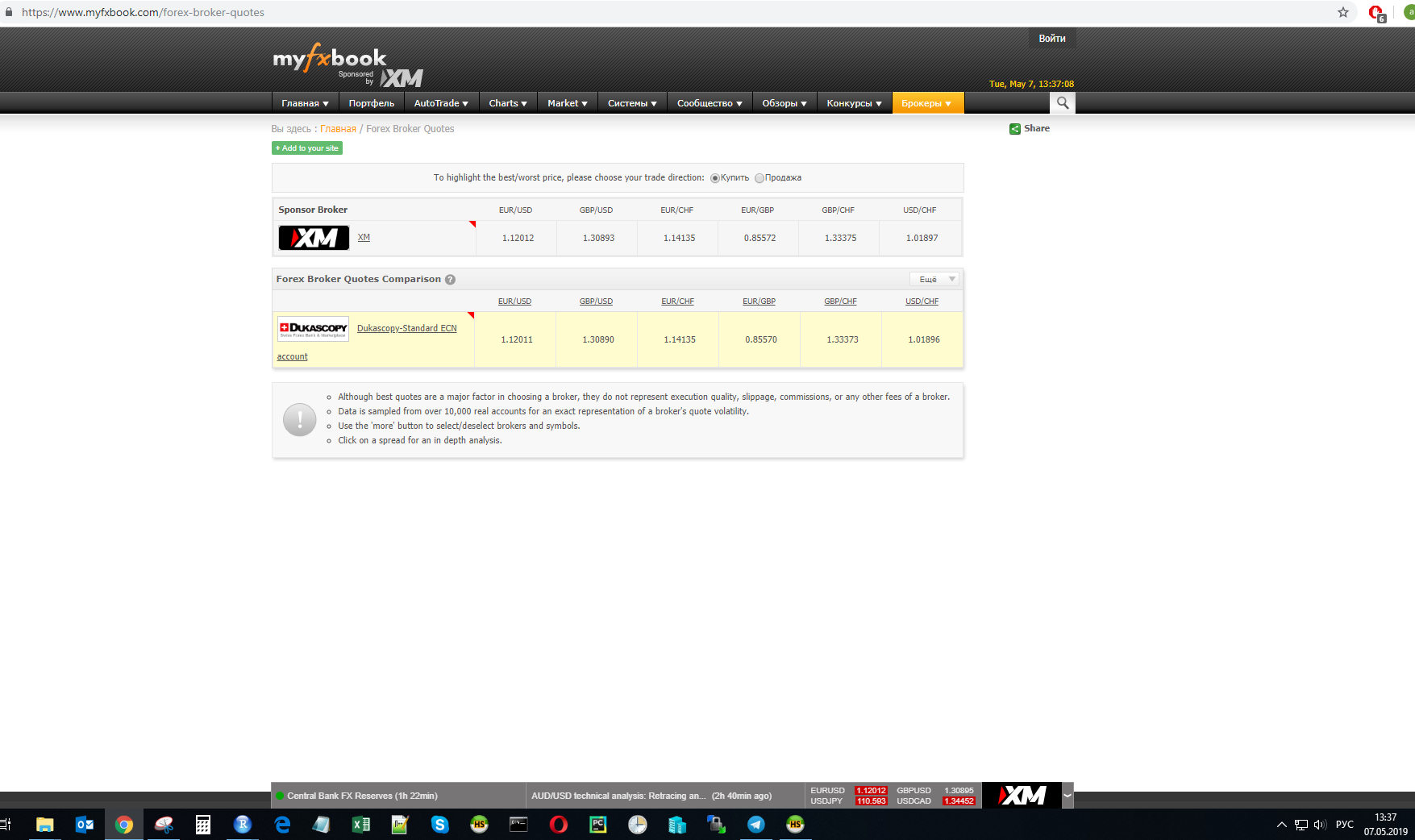Select the Купить trade direction
The image size is (1415, 840).
(x=714, y=178)
